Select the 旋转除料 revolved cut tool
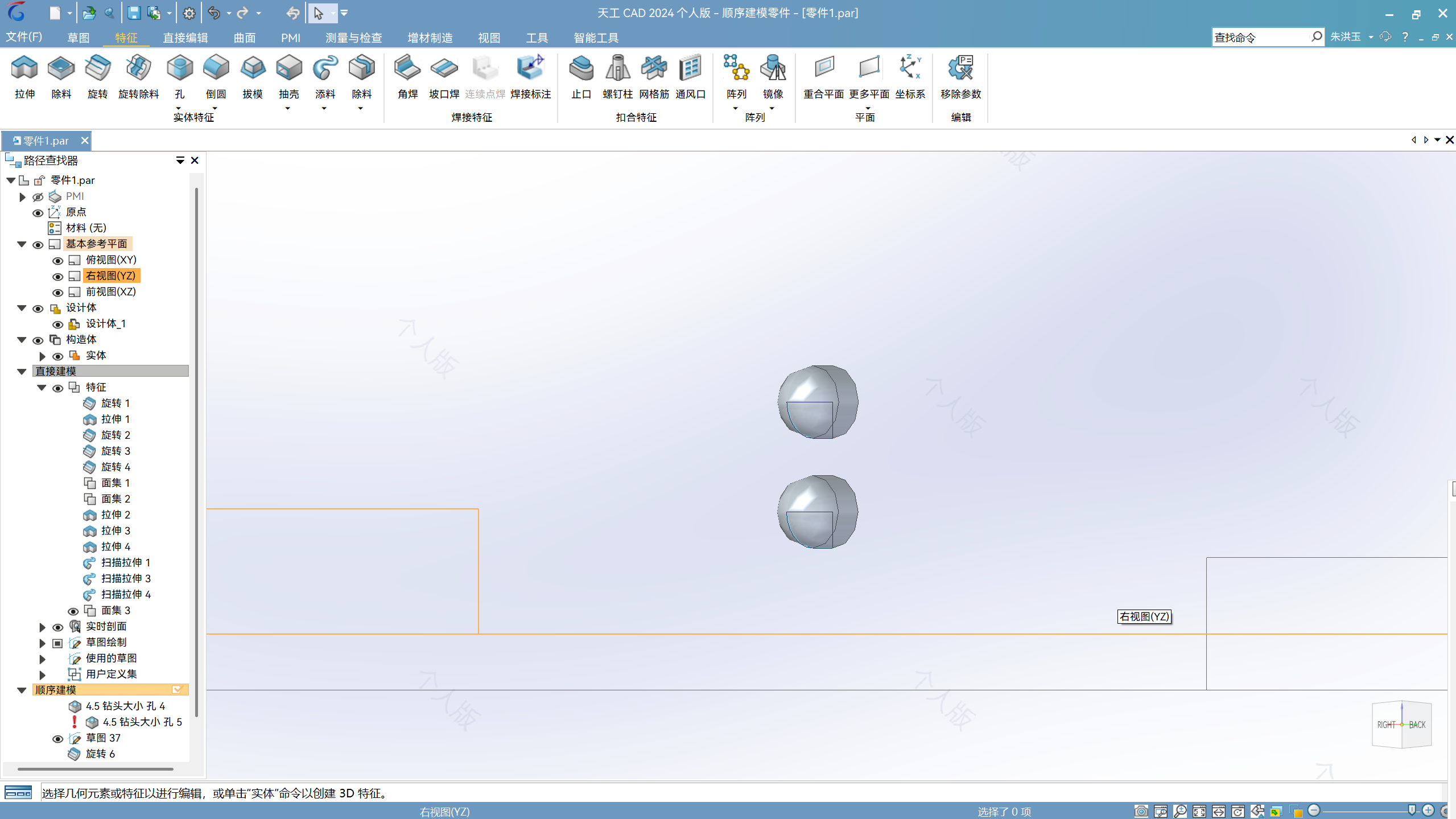 point(138,77)
